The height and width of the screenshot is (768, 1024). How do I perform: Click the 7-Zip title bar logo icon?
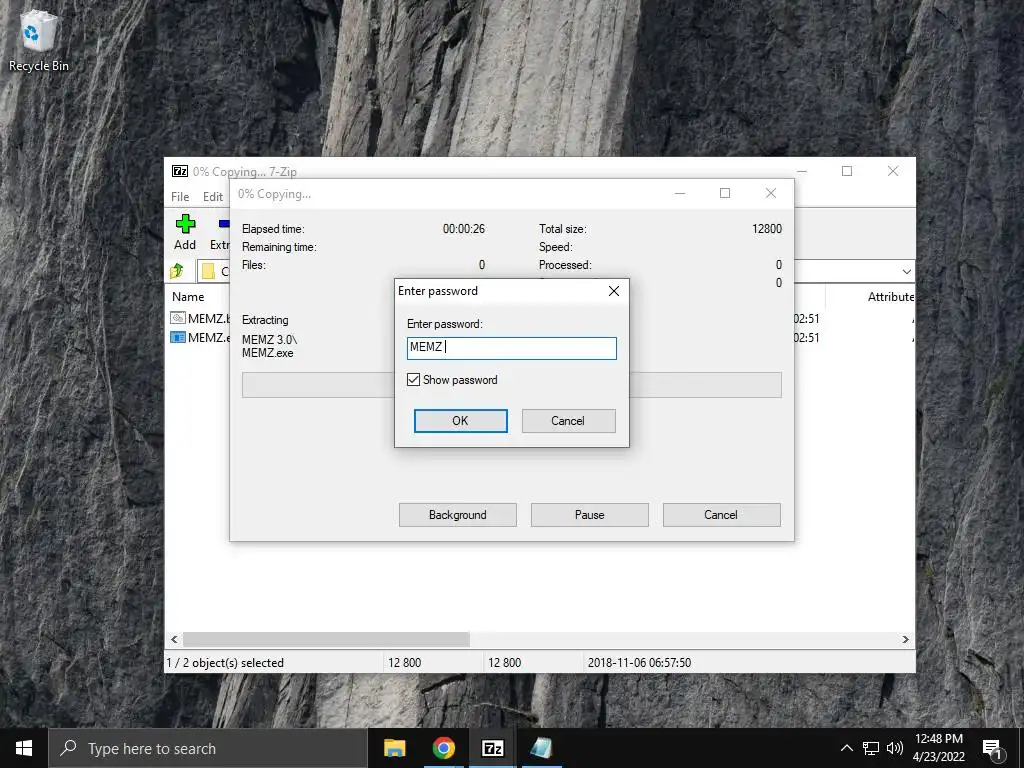point(180,171)
